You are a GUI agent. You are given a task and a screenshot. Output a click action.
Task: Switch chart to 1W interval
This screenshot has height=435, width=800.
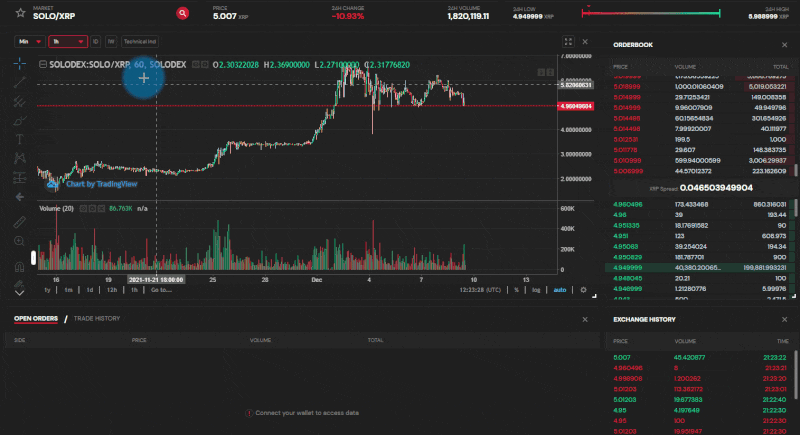(x=111, y=42)
